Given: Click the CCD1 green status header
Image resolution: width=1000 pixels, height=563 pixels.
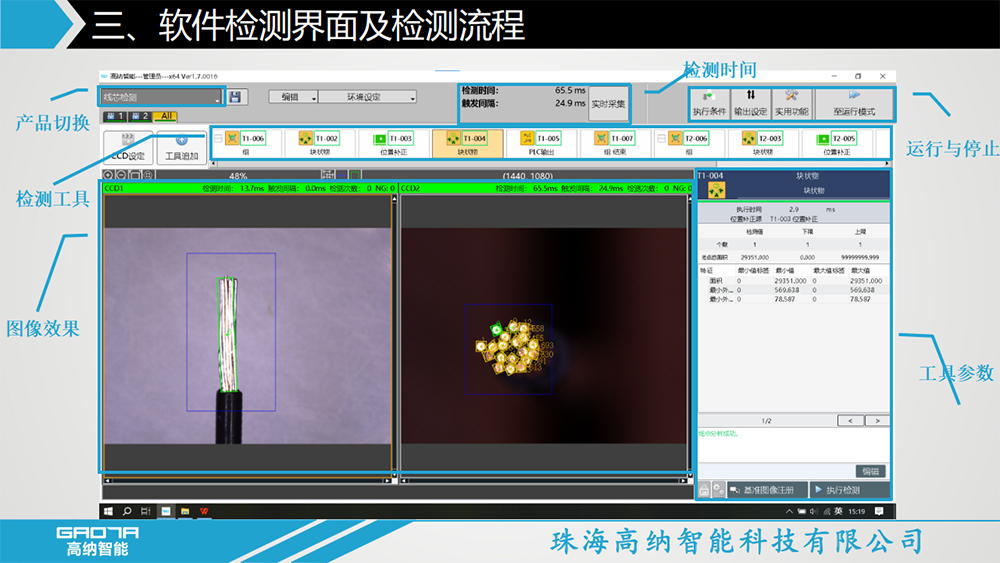Looking at the screenshot, I should 249,188.
